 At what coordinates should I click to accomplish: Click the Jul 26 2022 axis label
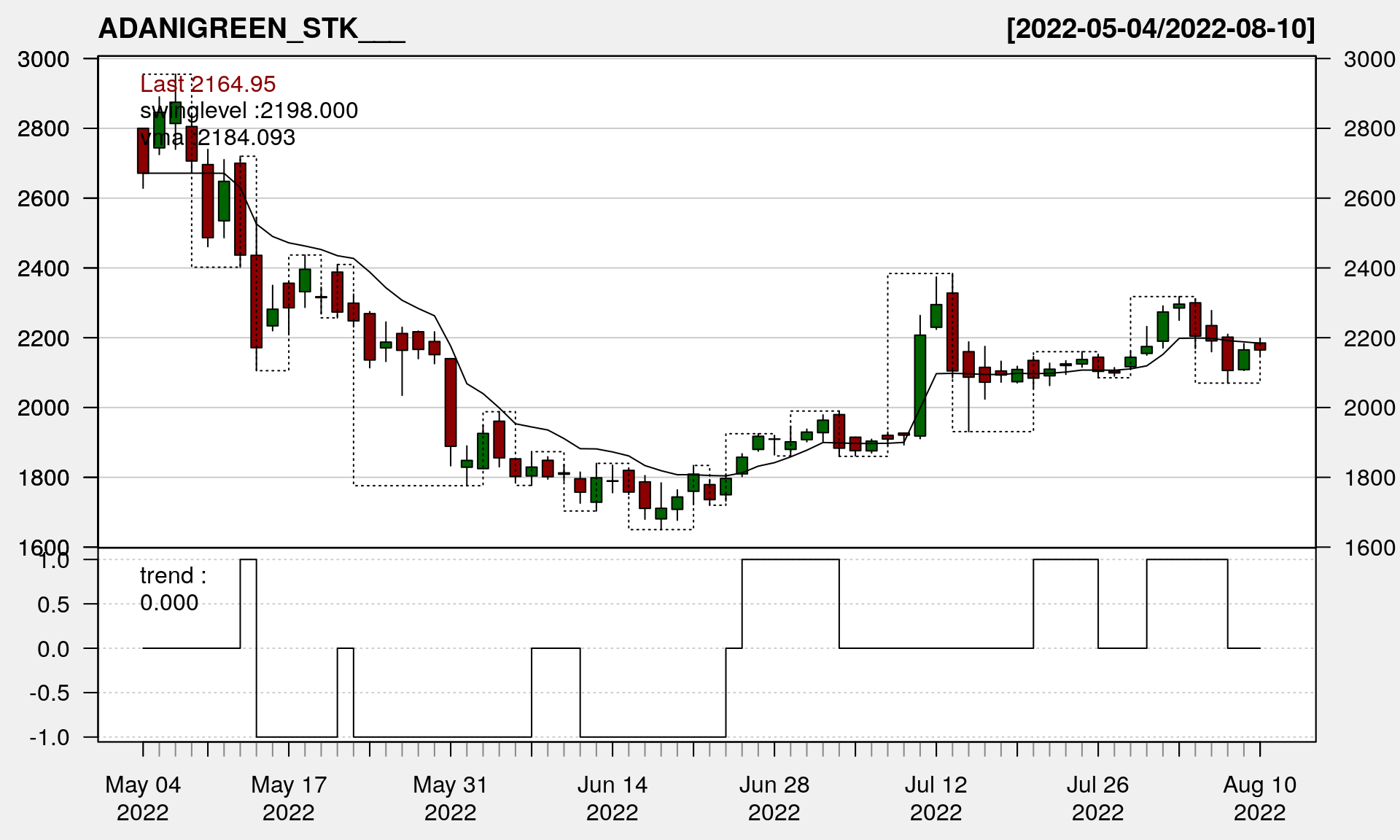pos(1097,798)
